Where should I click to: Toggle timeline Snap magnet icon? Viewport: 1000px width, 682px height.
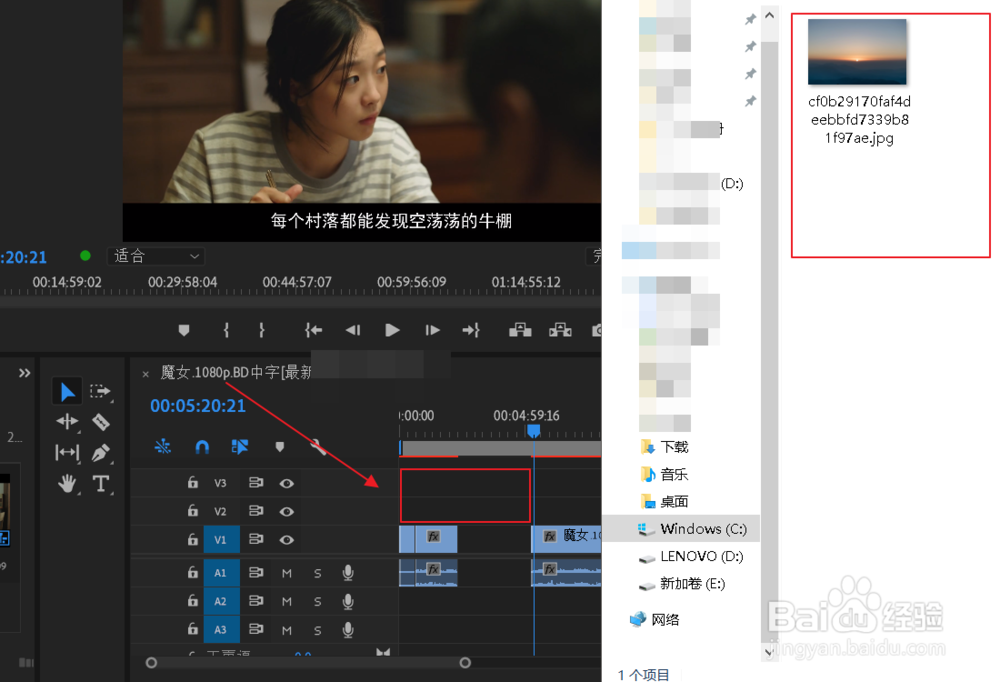(x=202, y=447)
